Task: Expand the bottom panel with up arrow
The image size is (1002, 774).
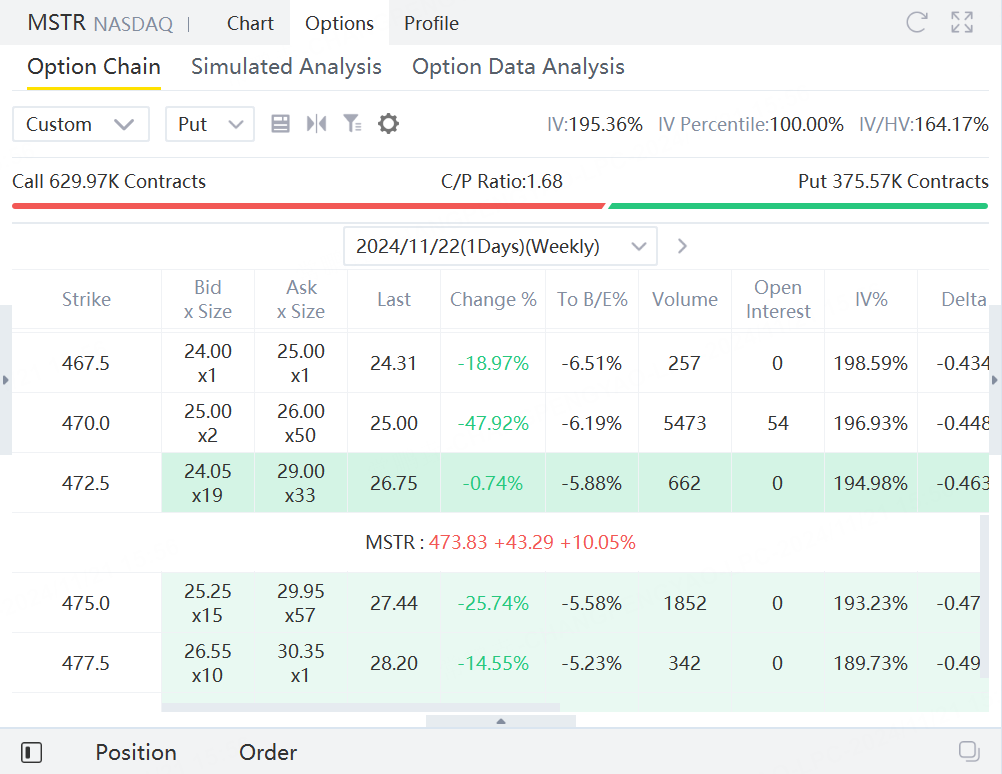Action: click(501, 721)
